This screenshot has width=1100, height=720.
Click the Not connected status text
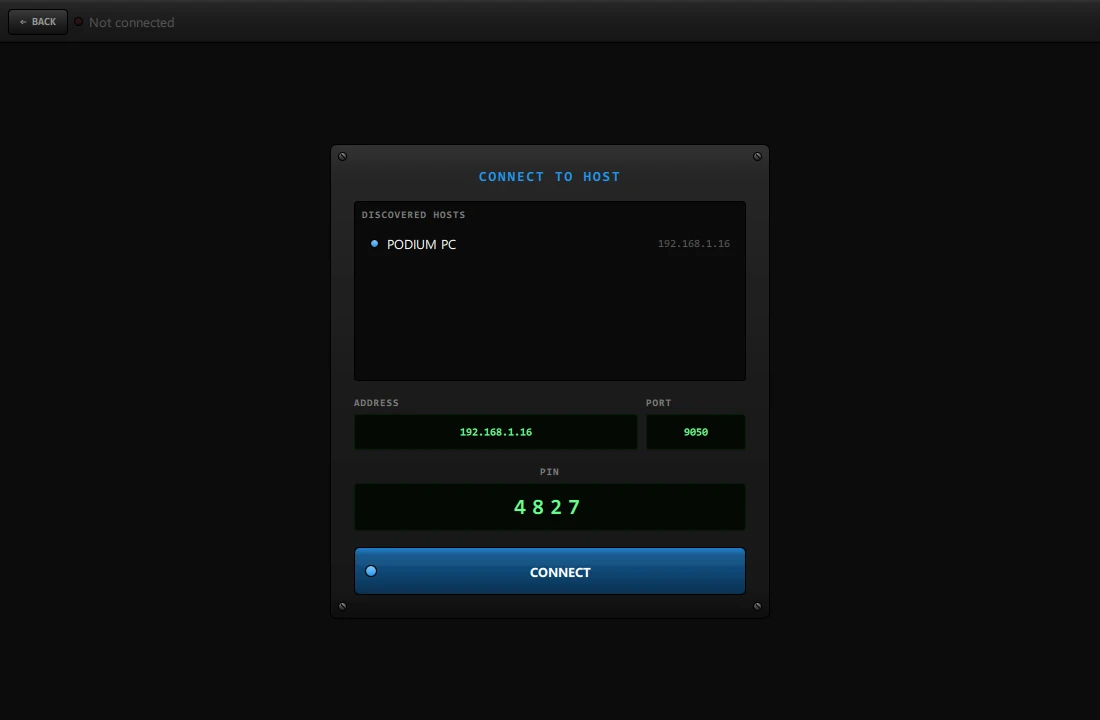point(131,22)
